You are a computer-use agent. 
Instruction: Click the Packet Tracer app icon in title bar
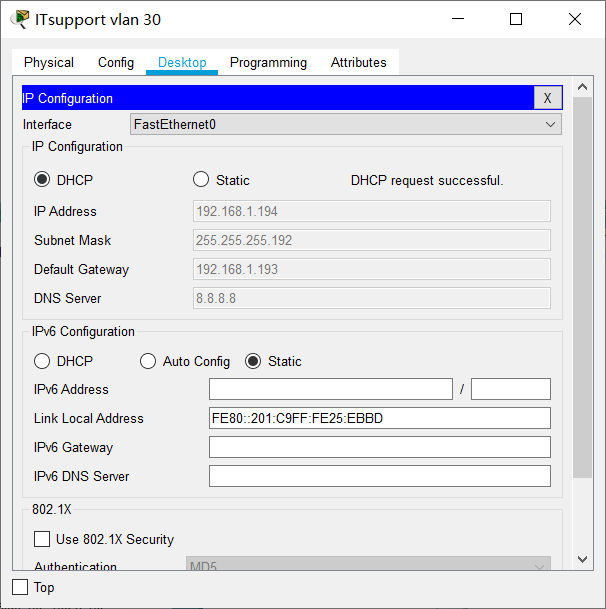20,19
